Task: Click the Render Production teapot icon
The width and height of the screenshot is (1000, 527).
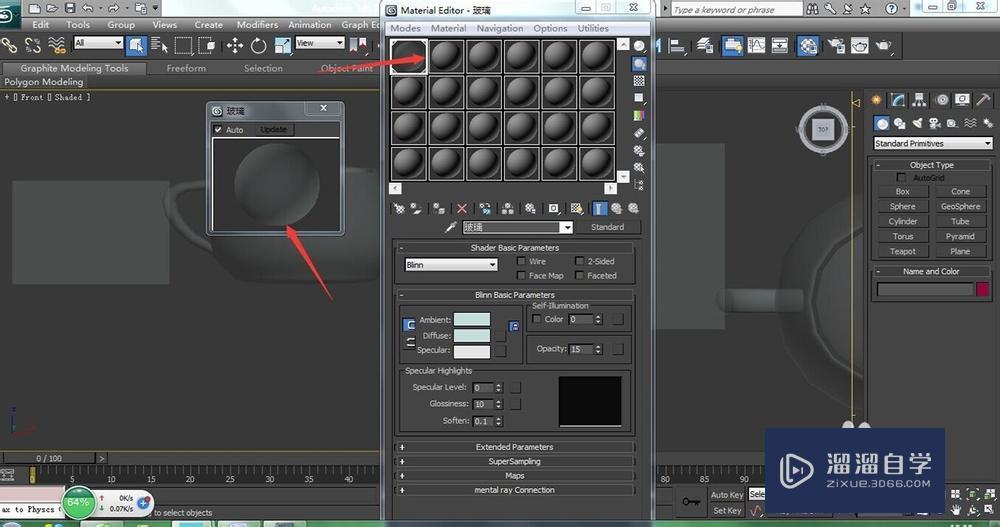Action: point(884,46)
